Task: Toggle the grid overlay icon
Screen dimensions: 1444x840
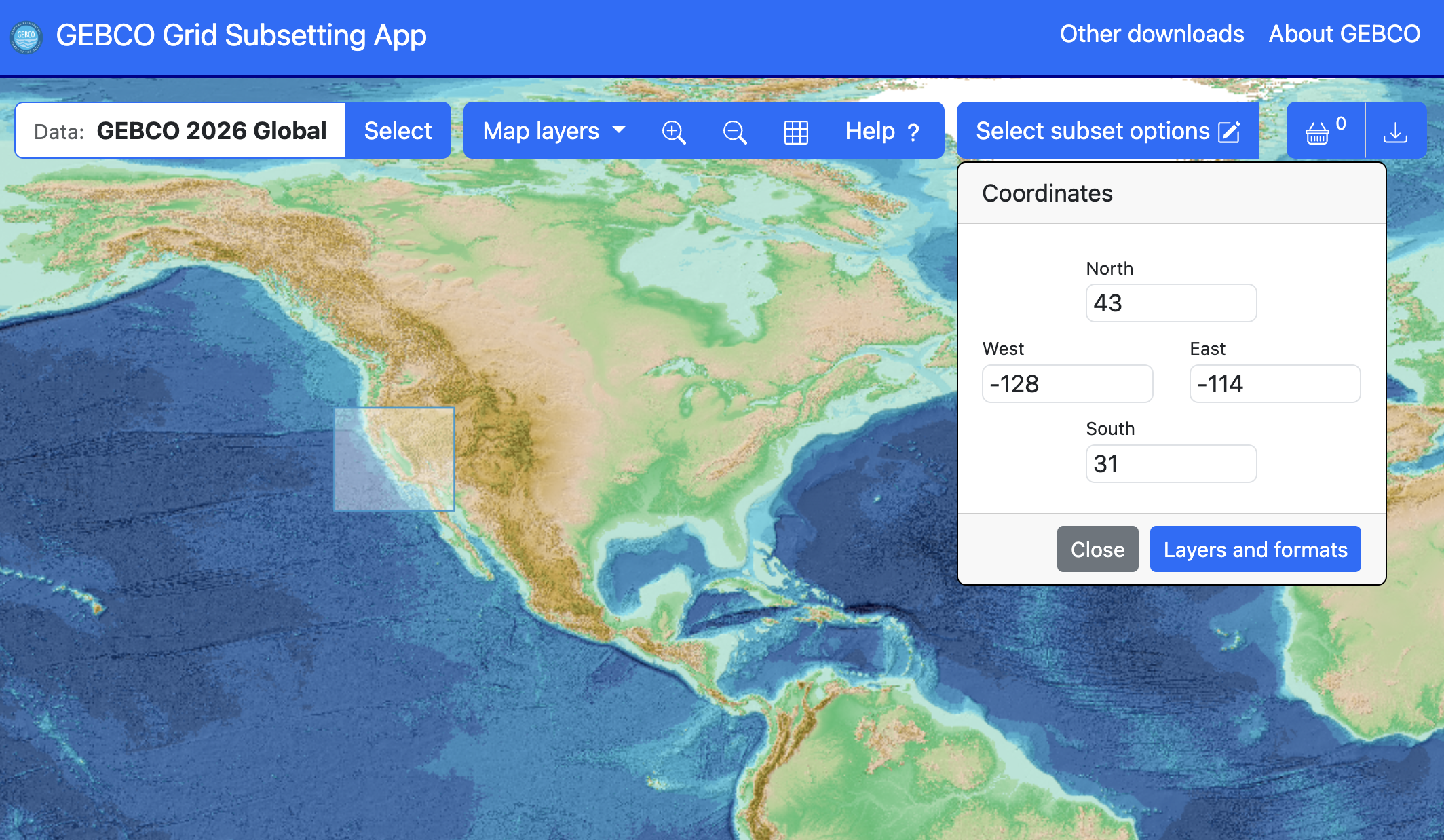Action: [x=796, y=131]
